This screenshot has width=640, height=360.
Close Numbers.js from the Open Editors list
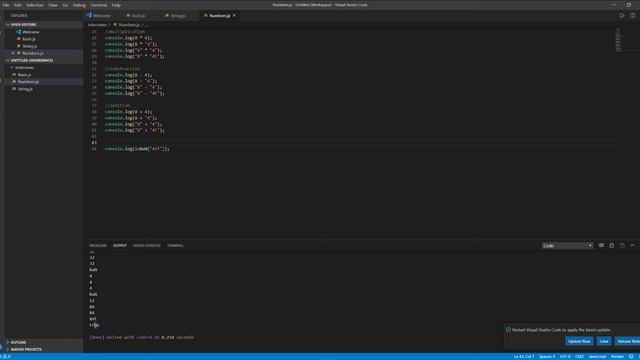tap(13, 53)
